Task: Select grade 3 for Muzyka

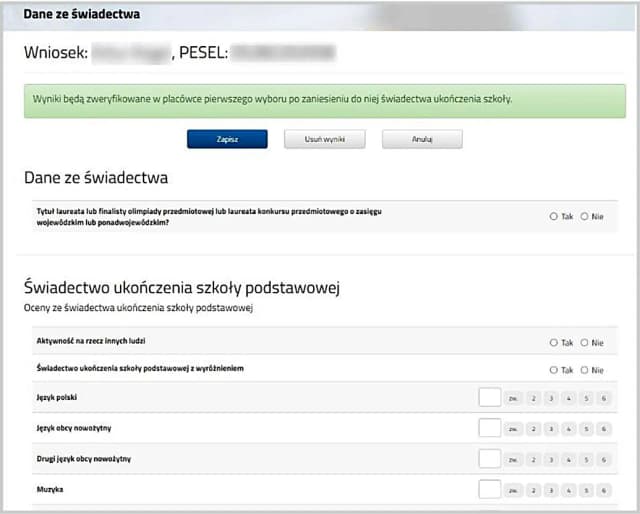Action: tap(551, 491)
